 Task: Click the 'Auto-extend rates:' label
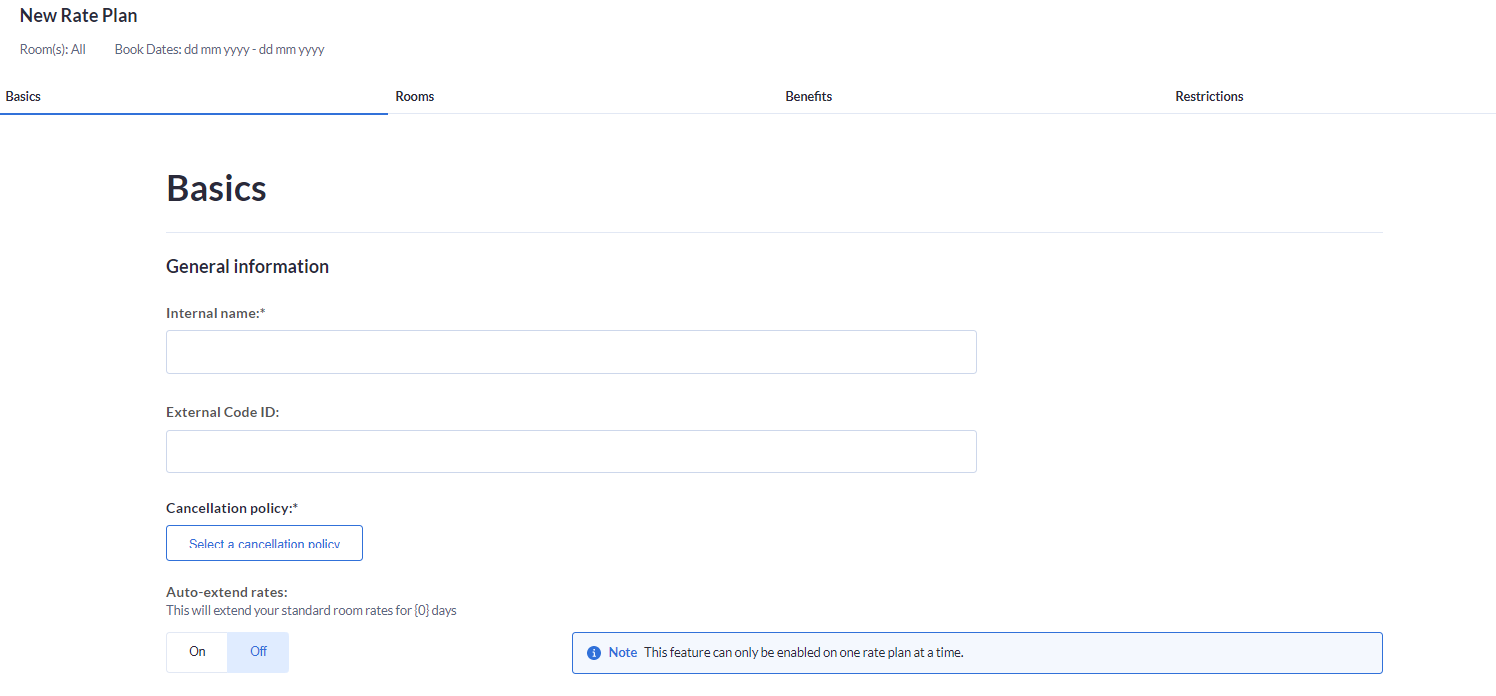(x=227, y=592)
